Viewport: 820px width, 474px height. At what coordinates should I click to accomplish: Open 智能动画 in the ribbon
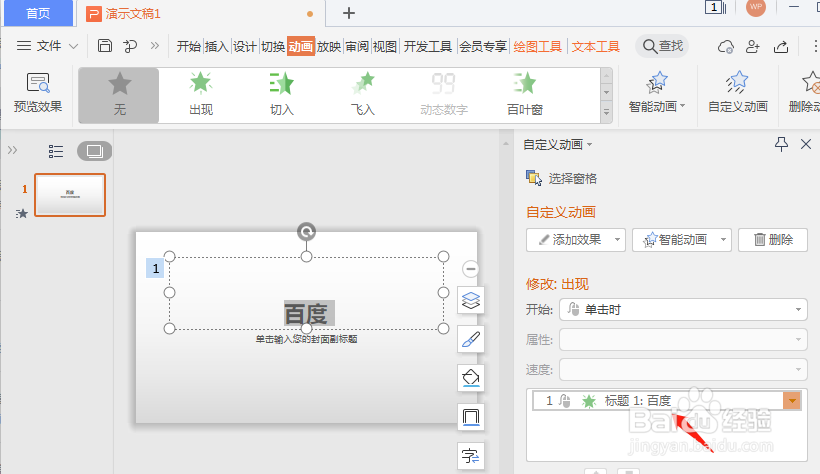[656, 93]
